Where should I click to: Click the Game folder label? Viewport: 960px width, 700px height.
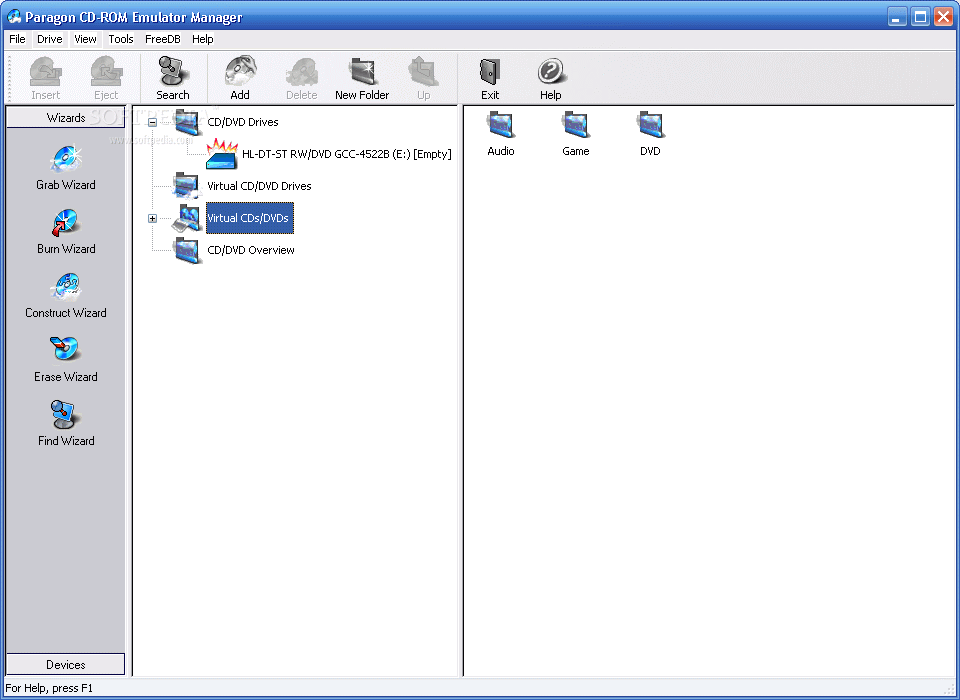576,151
